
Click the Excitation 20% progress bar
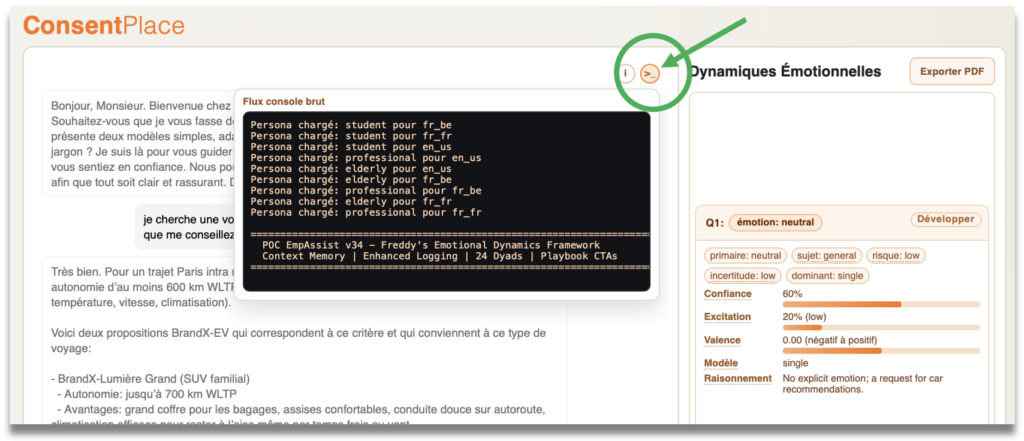[881, 327]
